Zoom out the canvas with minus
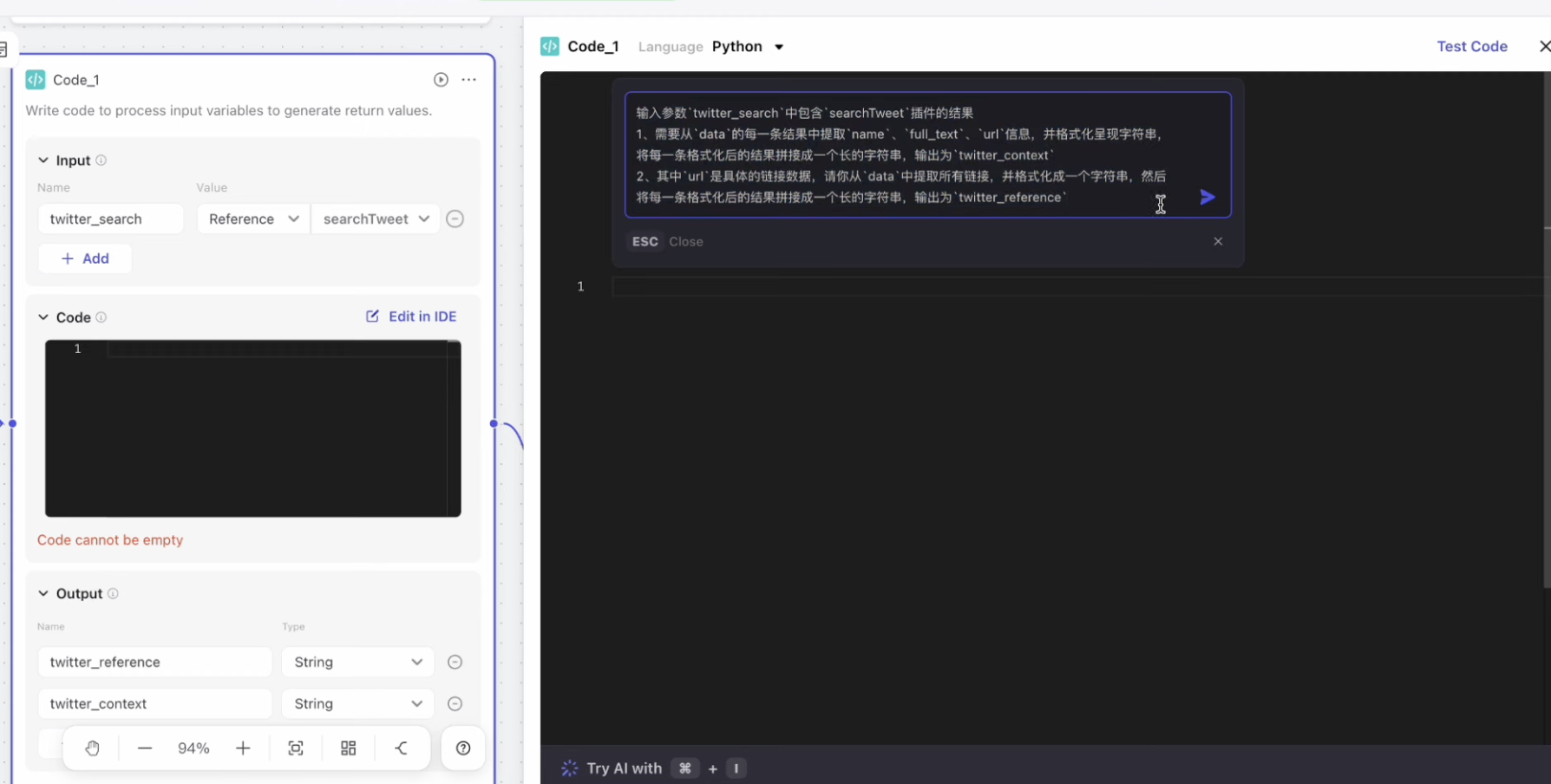The image size is (1551, 784). (x=145, y=748)
